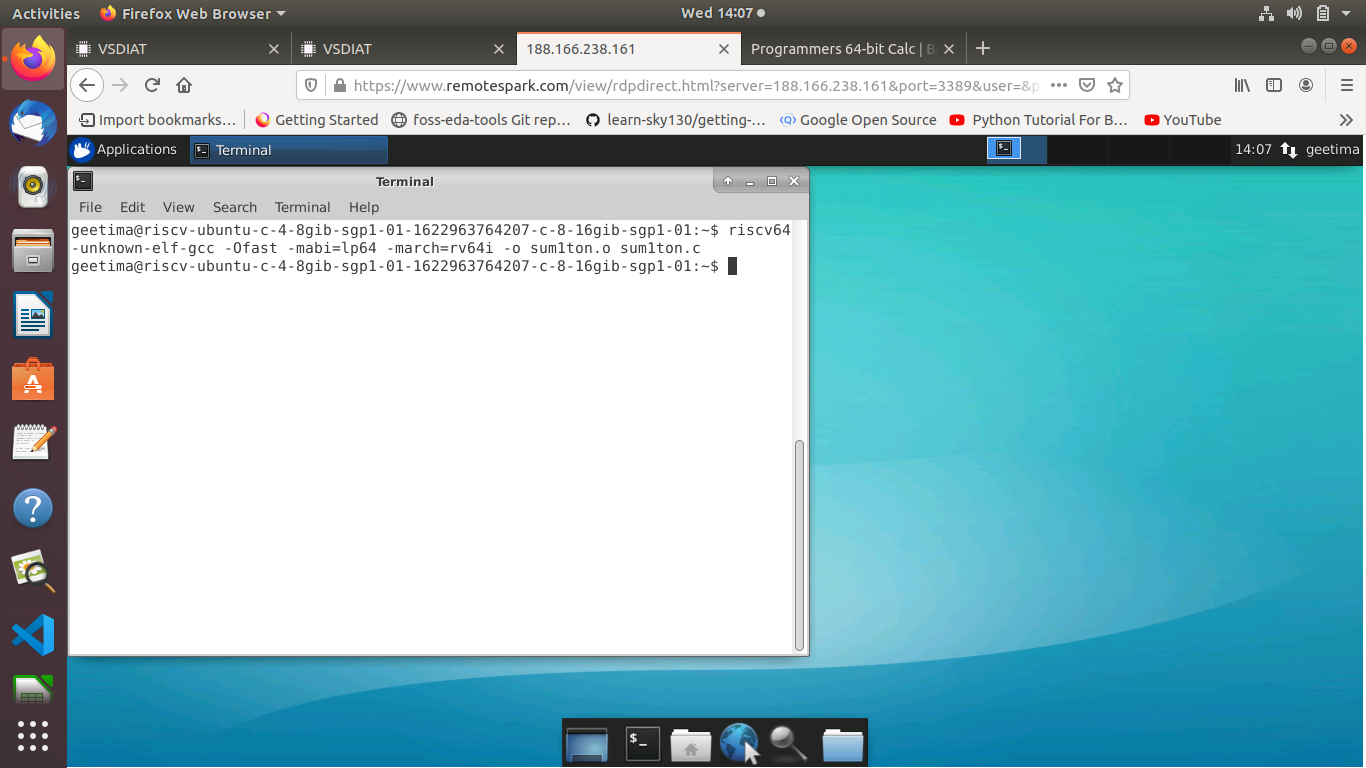Click the remotespark URL address field
This screenshot has height=768, width=1366.
[x=697, y=86]
